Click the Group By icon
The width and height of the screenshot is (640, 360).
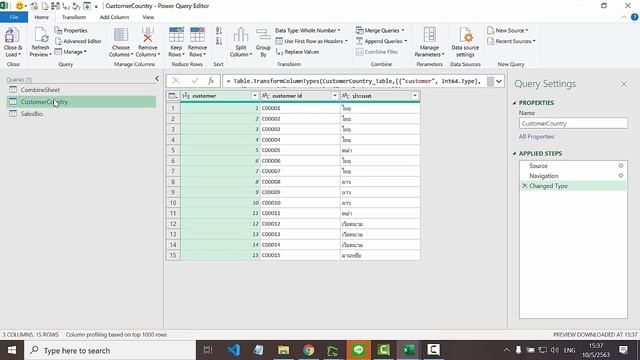tap(263, 35)
